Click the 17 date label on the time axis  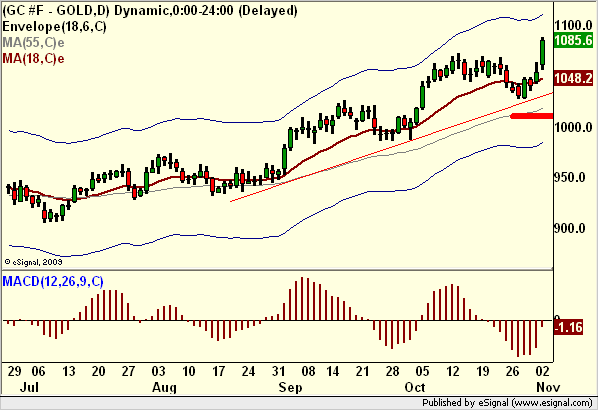219,371
